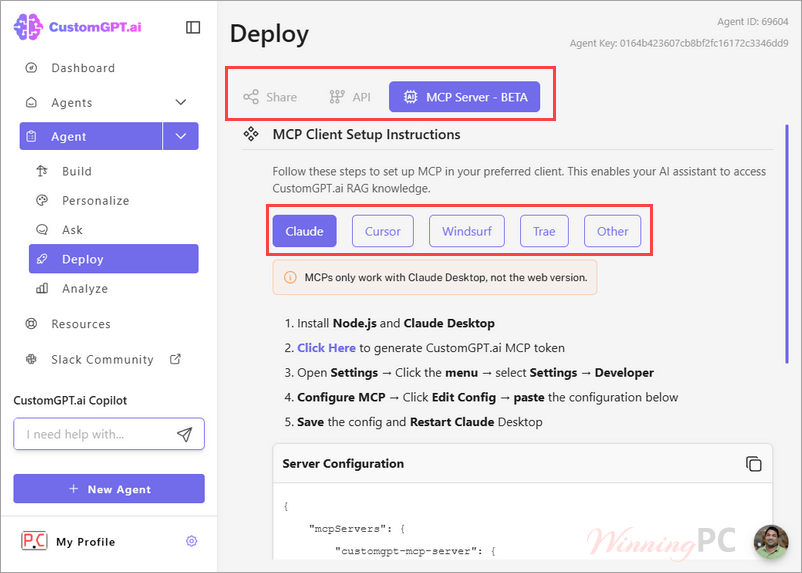Open the Agent dropdown arrow
The image size is (802, 573).
click(x=181, y=136)
